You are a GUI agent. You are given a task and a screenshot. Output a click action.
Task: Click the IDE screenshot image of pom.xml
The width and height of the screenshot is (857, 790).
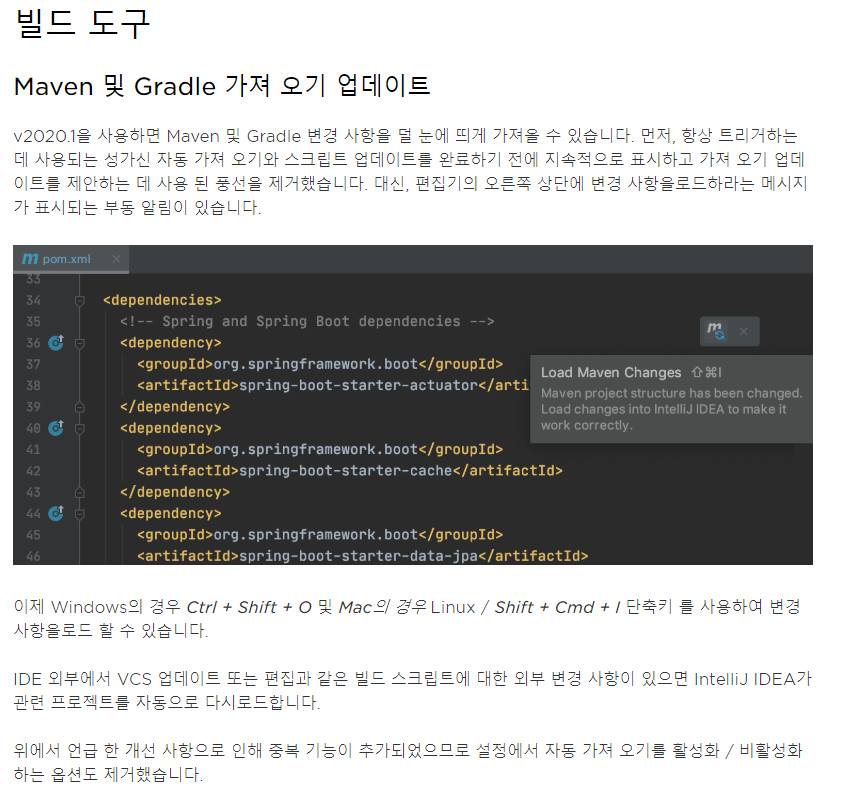[x=413, y=405]
